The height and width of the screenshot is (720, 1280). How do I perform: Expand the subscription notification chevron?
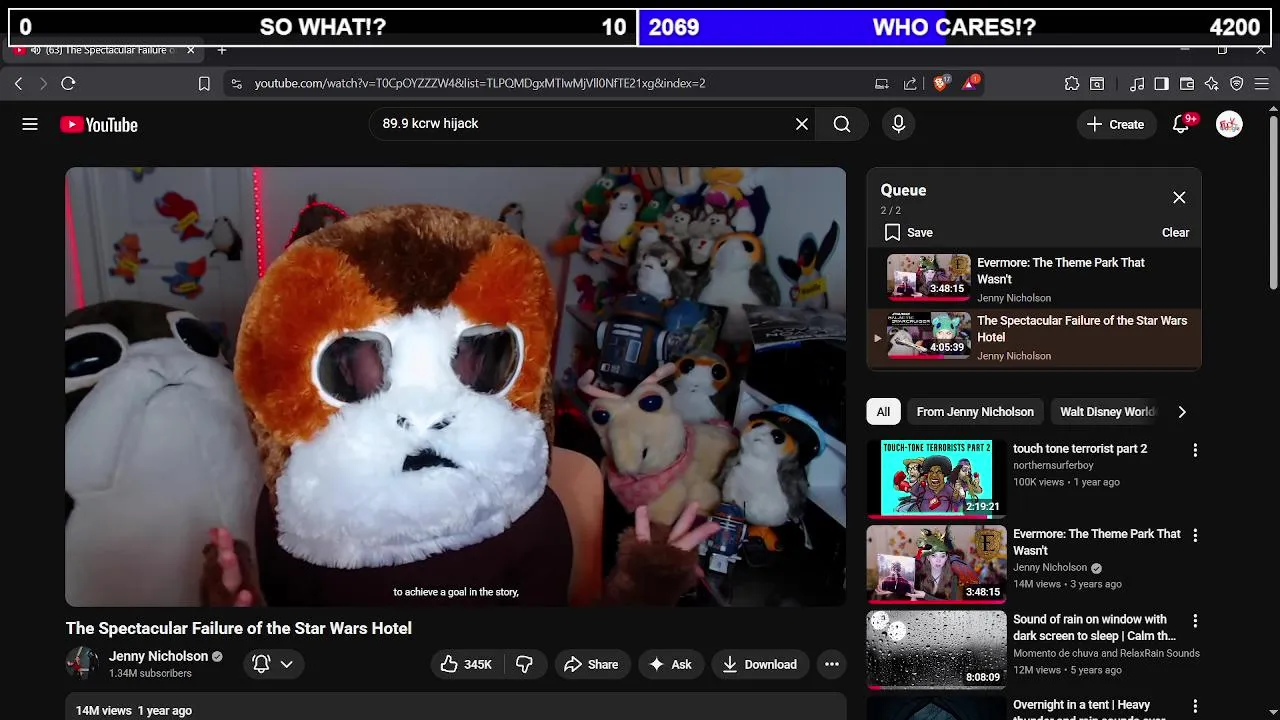(286, 664)
